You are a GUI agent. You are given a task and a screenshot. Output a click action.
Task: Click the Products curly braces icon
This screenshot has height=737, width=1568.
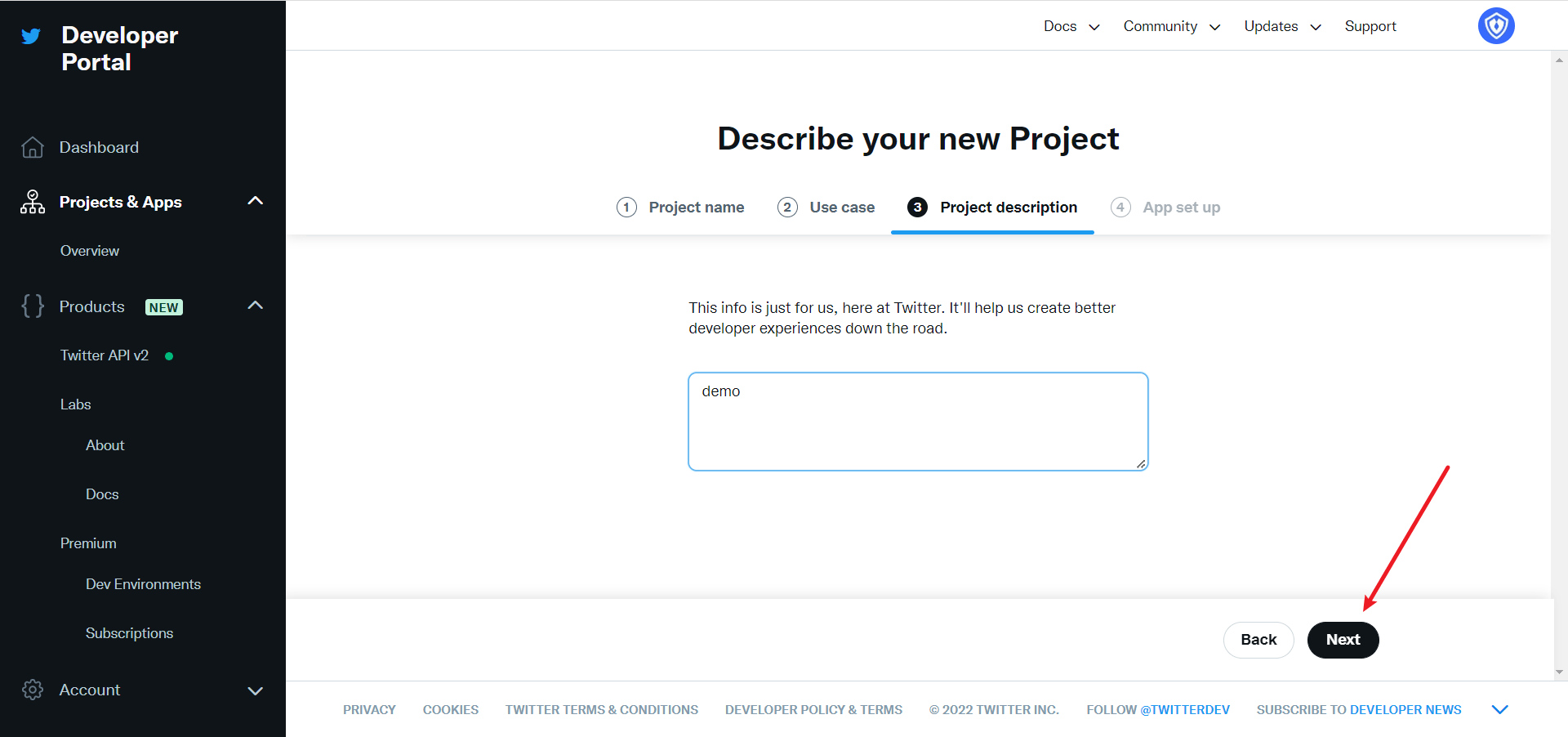click(33, 306)
